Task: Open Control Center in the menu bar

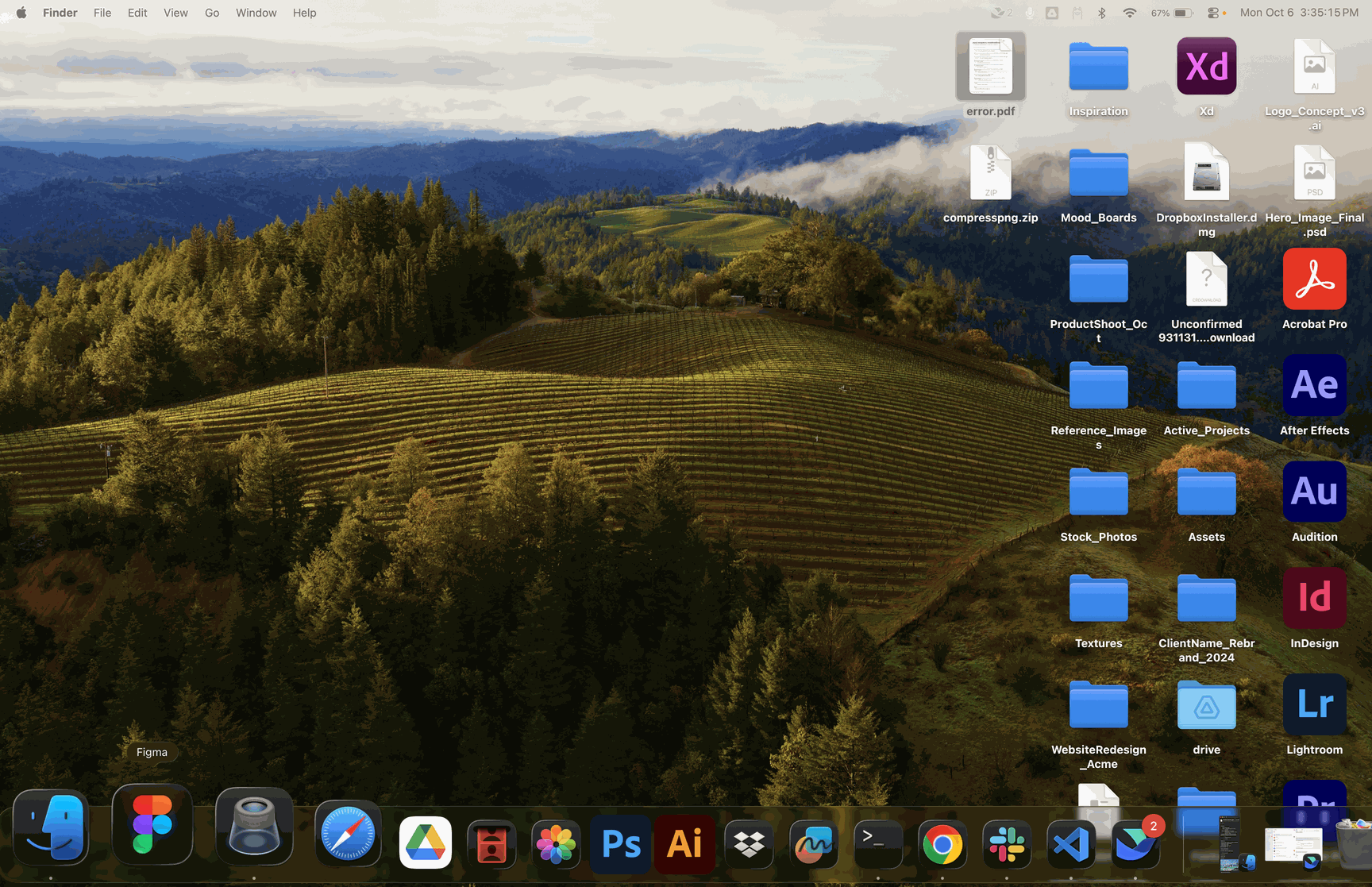Action: [x=1213, y=13]
